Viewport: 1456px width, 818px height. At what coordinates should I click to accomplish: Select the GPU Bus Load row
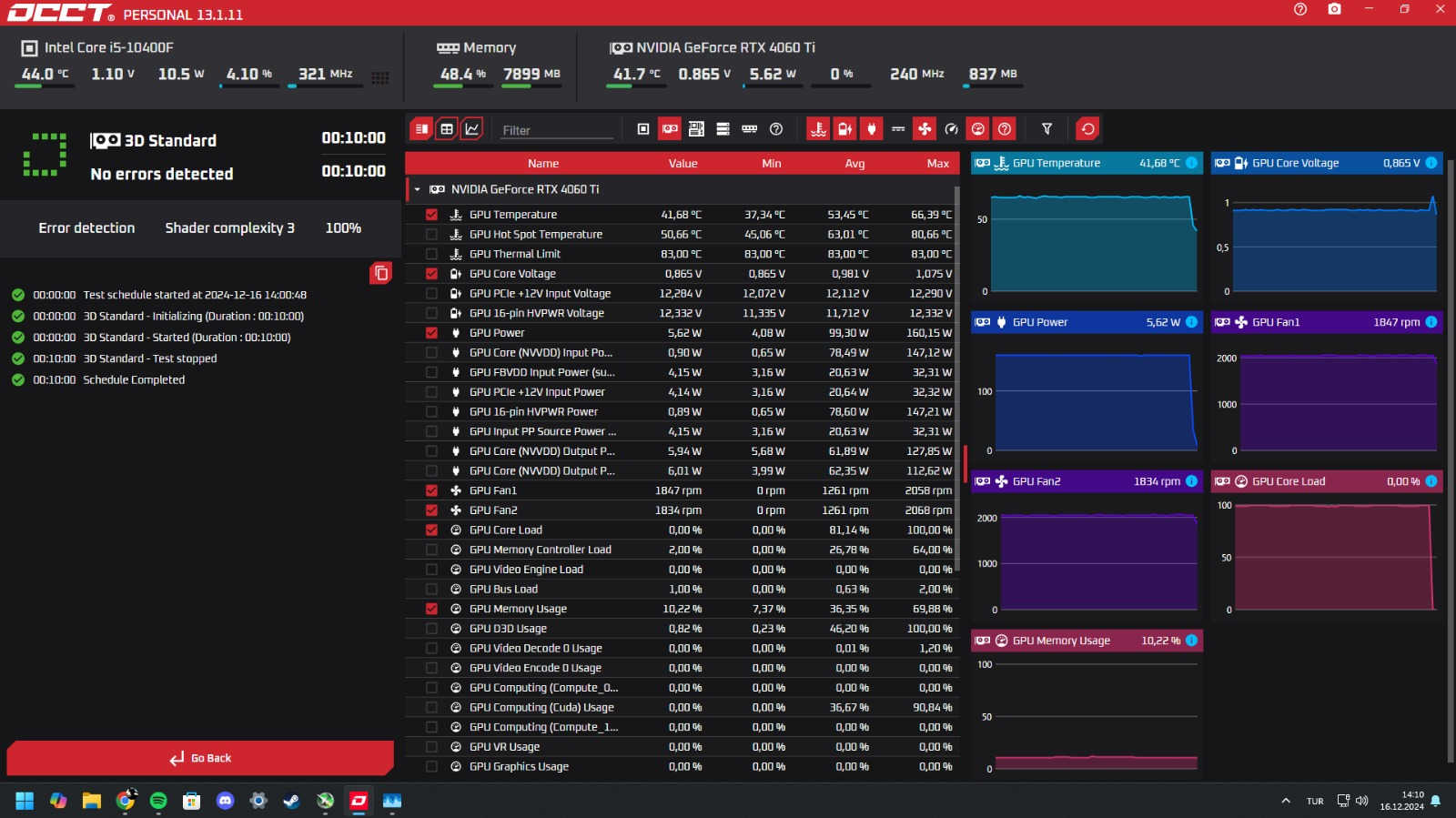[682, 590]
